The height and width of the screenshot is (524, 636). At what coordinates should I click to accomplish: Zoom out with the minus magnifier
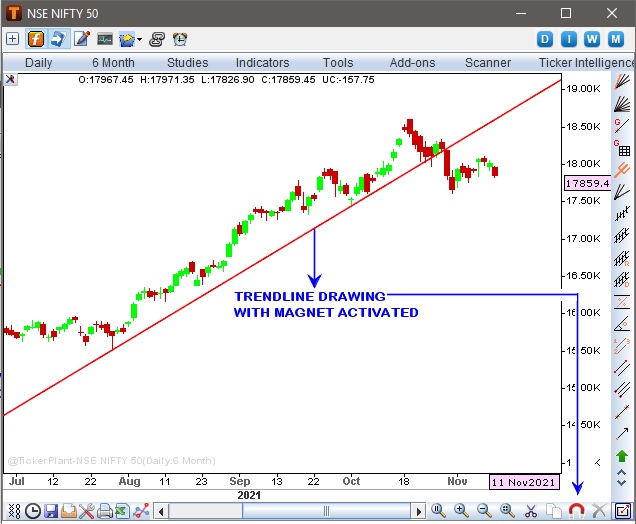pyautogui.click(x=484, y=511)
